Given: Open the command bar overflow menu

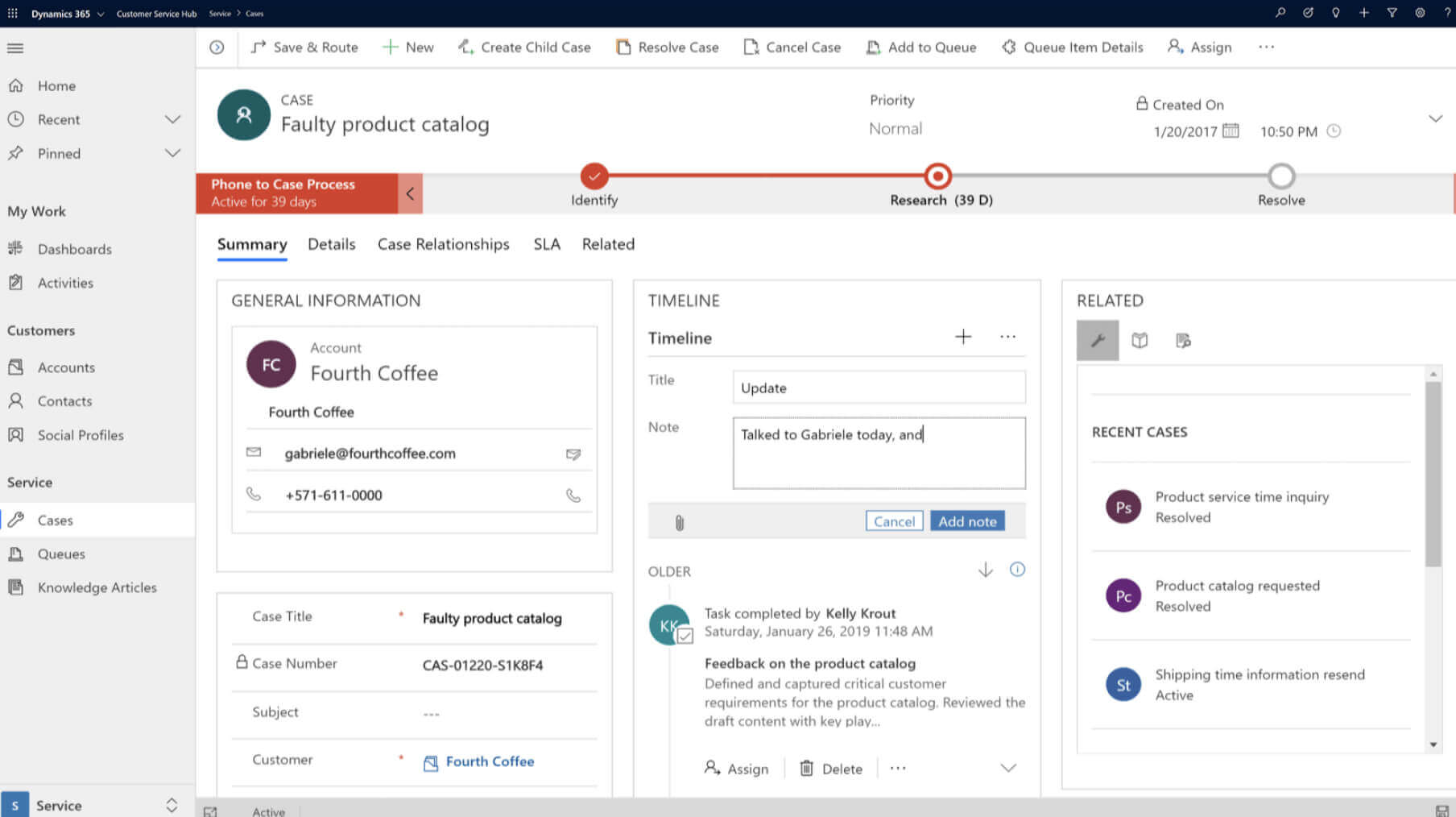Looking at the screenshot, I should coord(1266,47).
